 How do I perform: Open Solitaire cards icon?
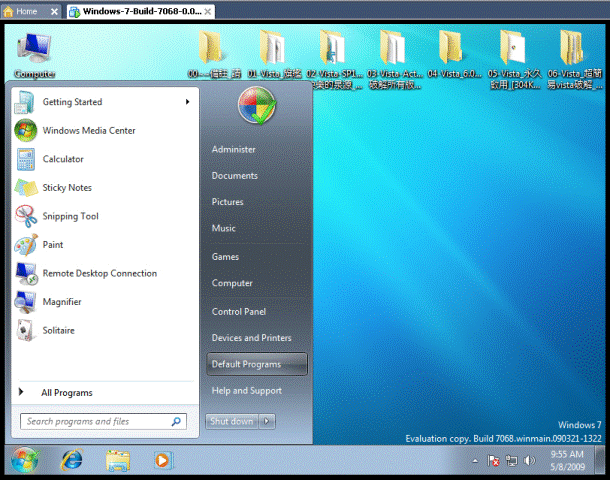point(26,330)
